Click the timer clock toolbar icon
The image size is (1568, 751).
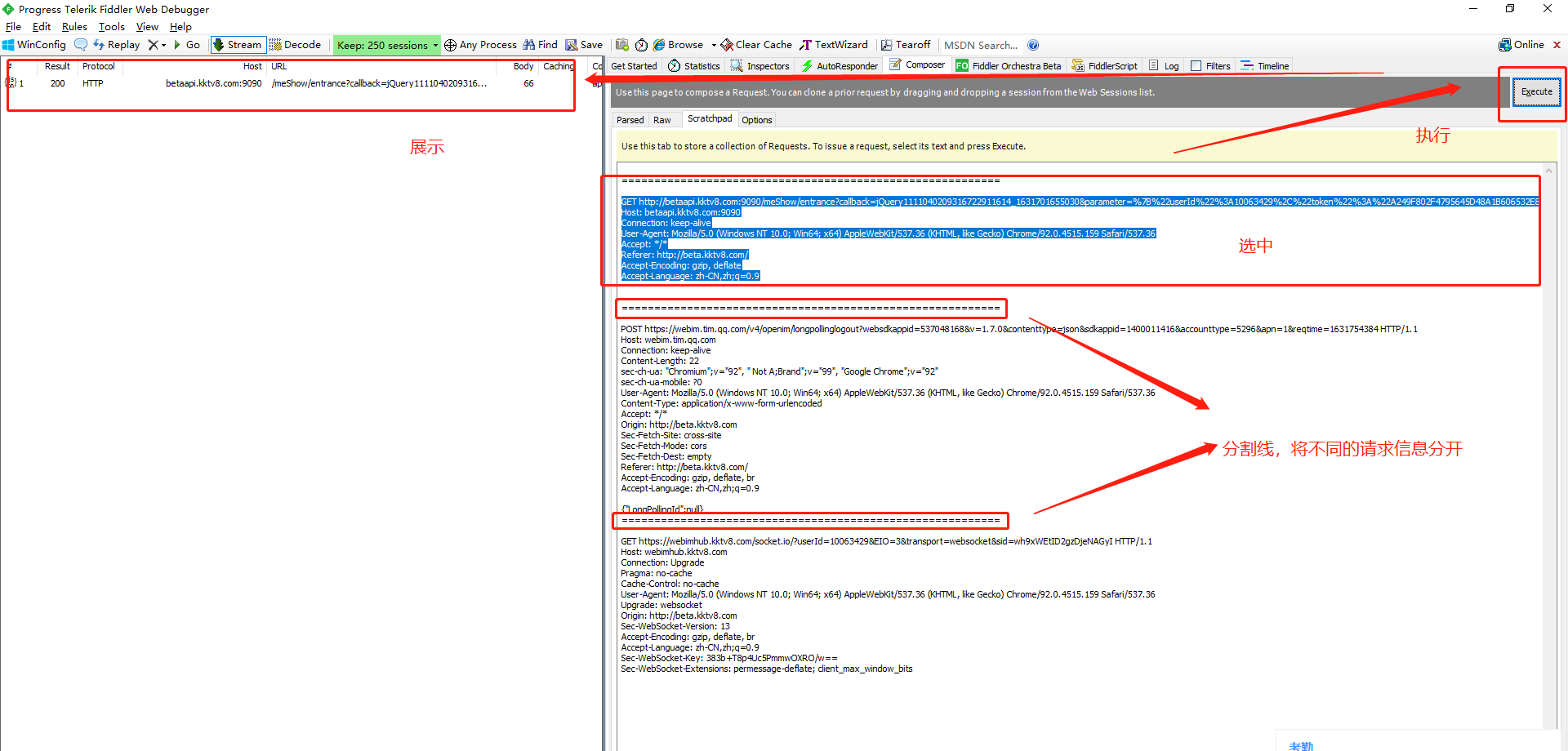(x=642, y=45)
